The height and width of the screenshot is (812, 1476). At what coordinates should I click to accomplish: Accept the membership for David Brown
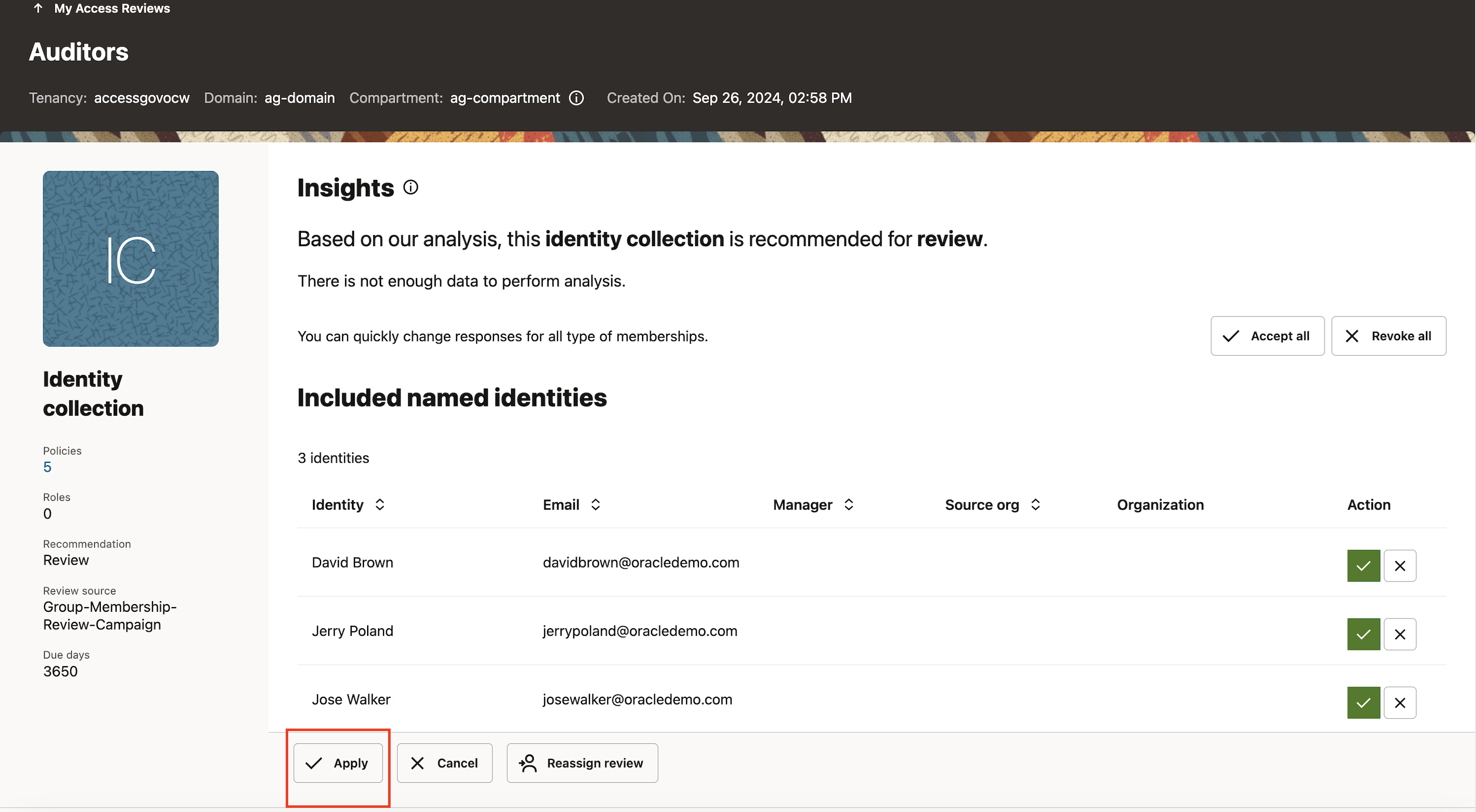1363,566
